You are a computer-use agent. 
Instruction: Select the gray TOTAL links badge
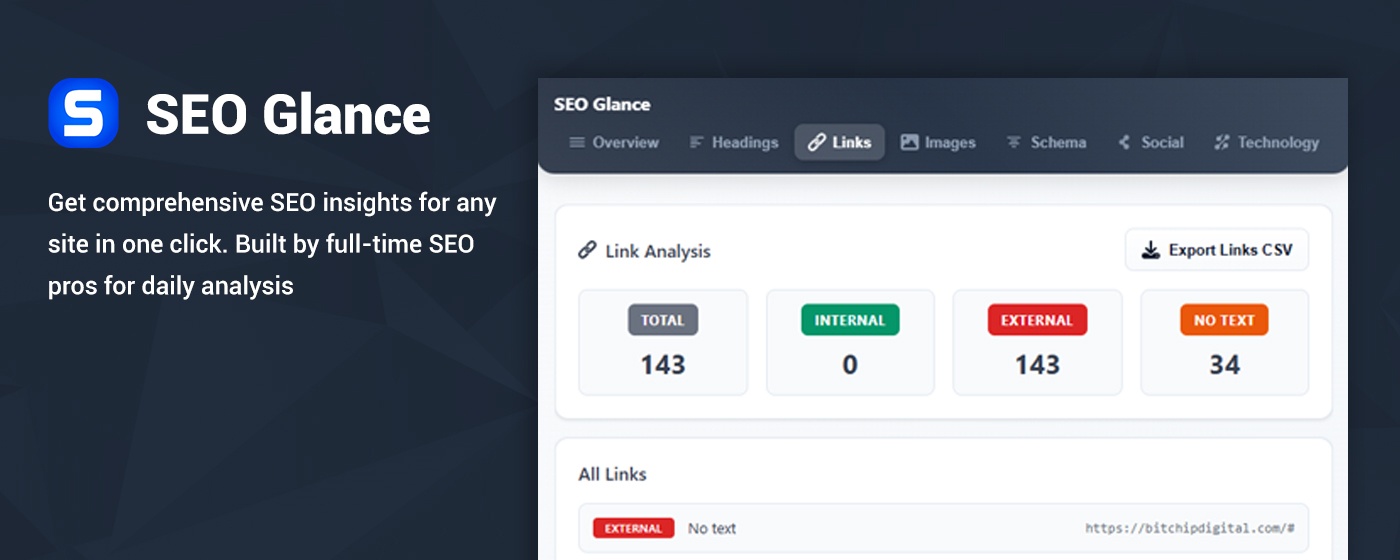click(x=663, y=320)
